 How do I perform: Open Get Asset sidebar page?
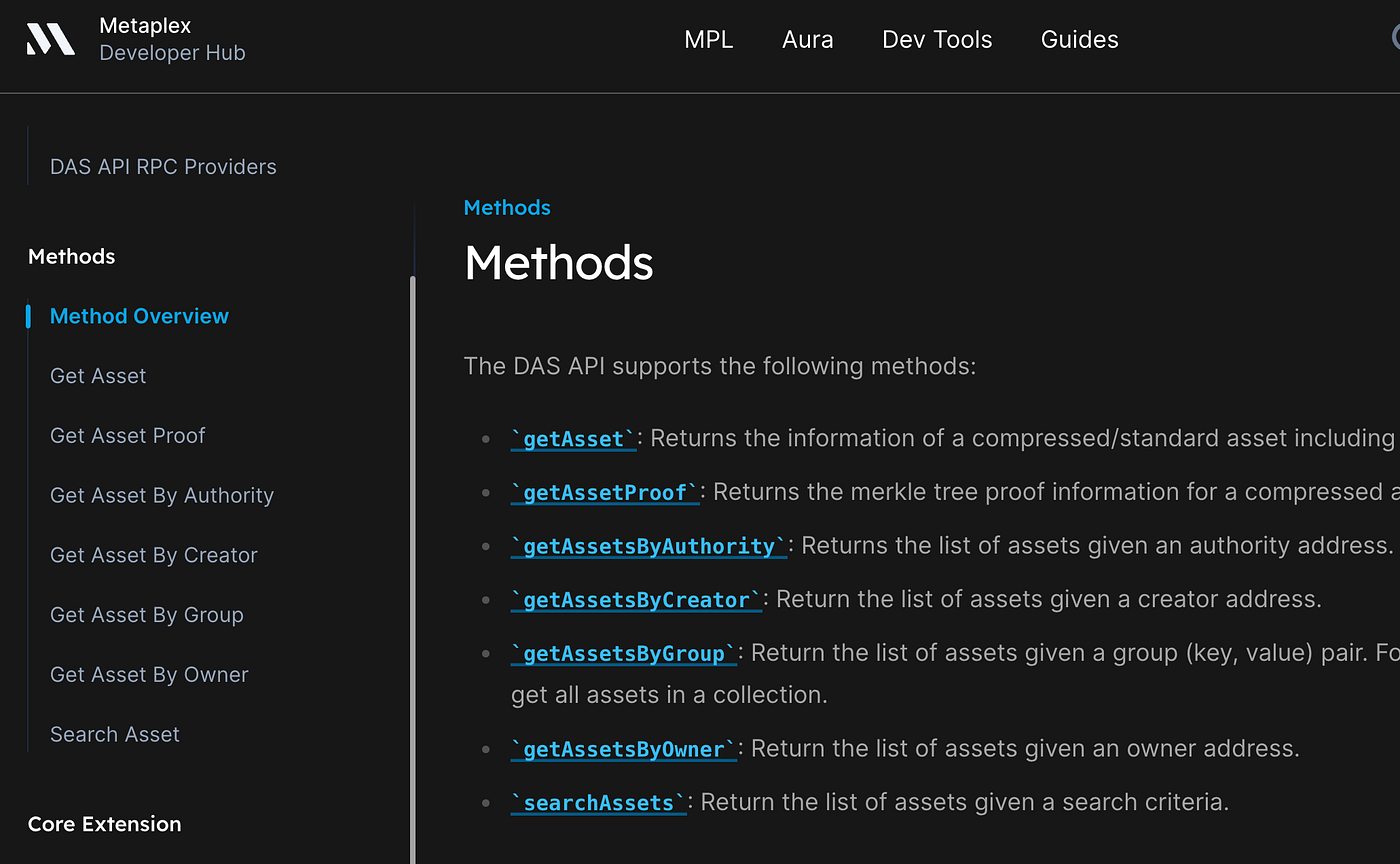[x=98, y=376]
